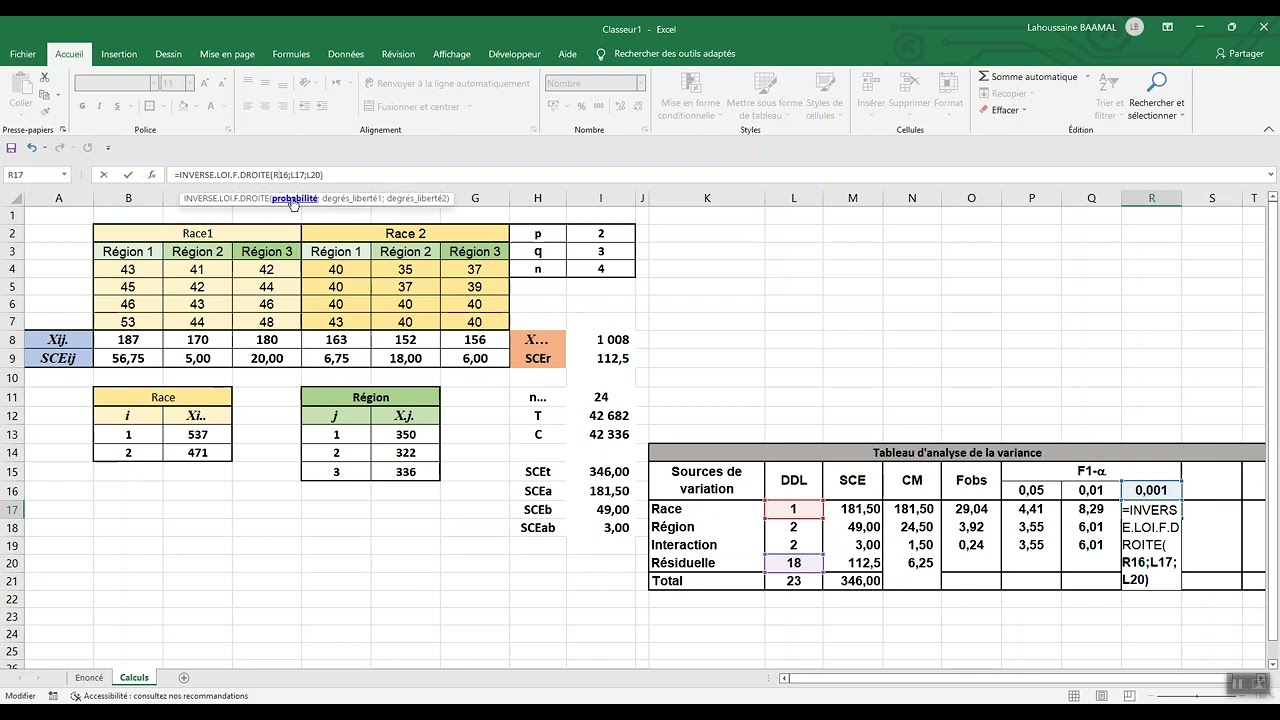Click the Somme automatique sigma icon

[x=984, y=76]
